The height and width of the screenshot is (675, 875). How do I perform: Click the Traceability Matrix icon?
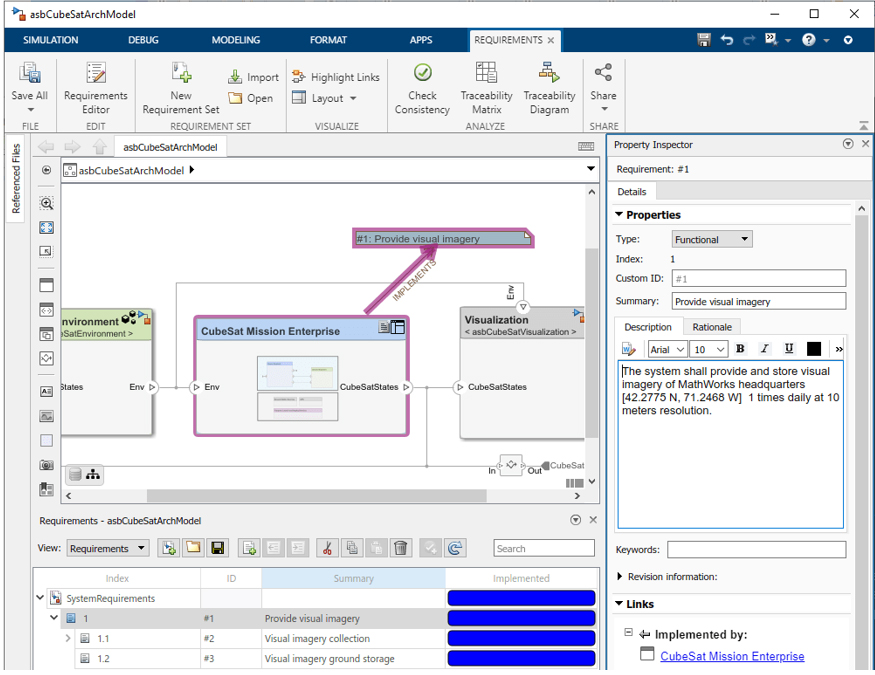tap(486, 86)
